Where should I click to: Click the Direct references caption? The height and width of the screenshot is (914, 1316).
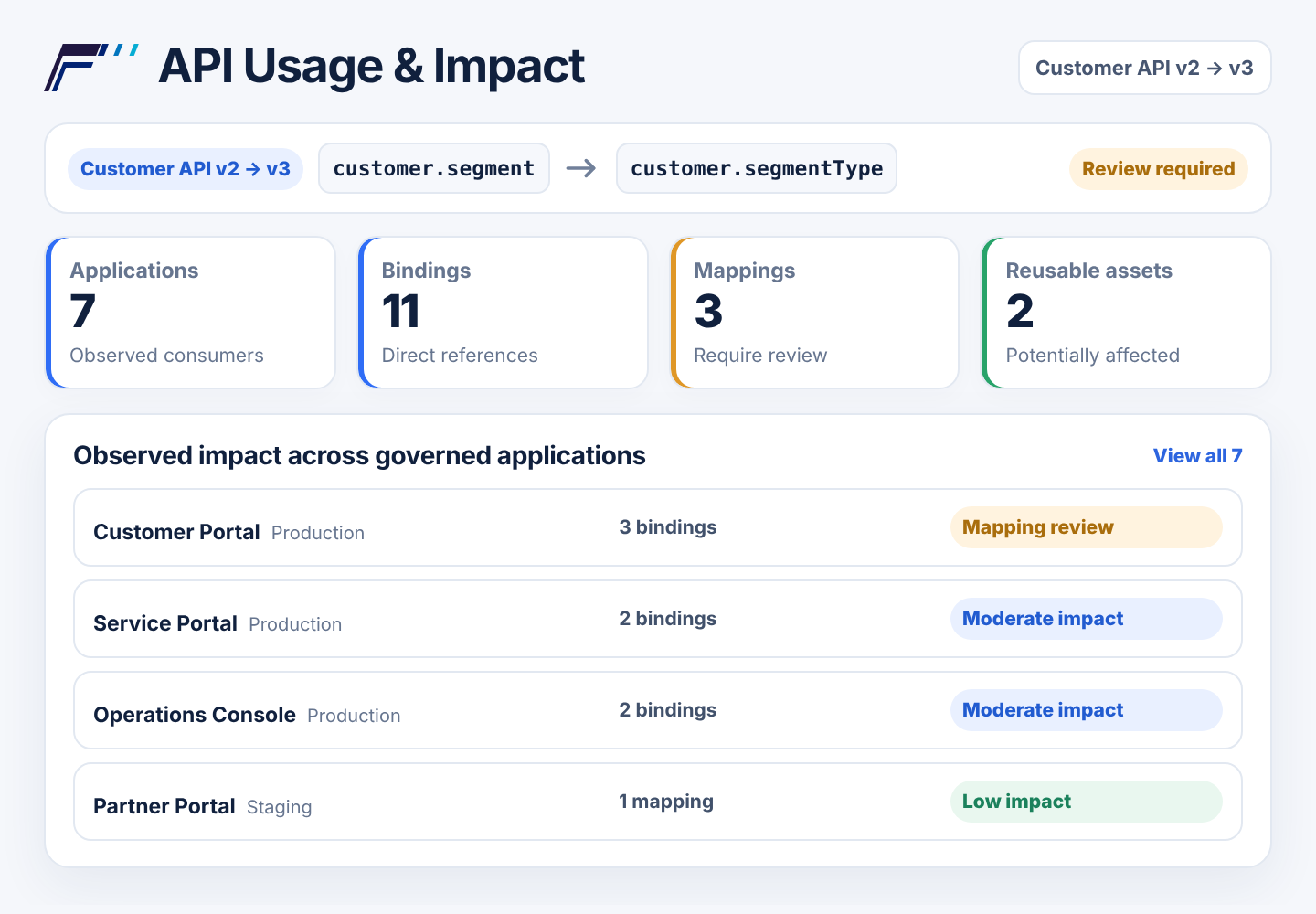pos(460,356)
